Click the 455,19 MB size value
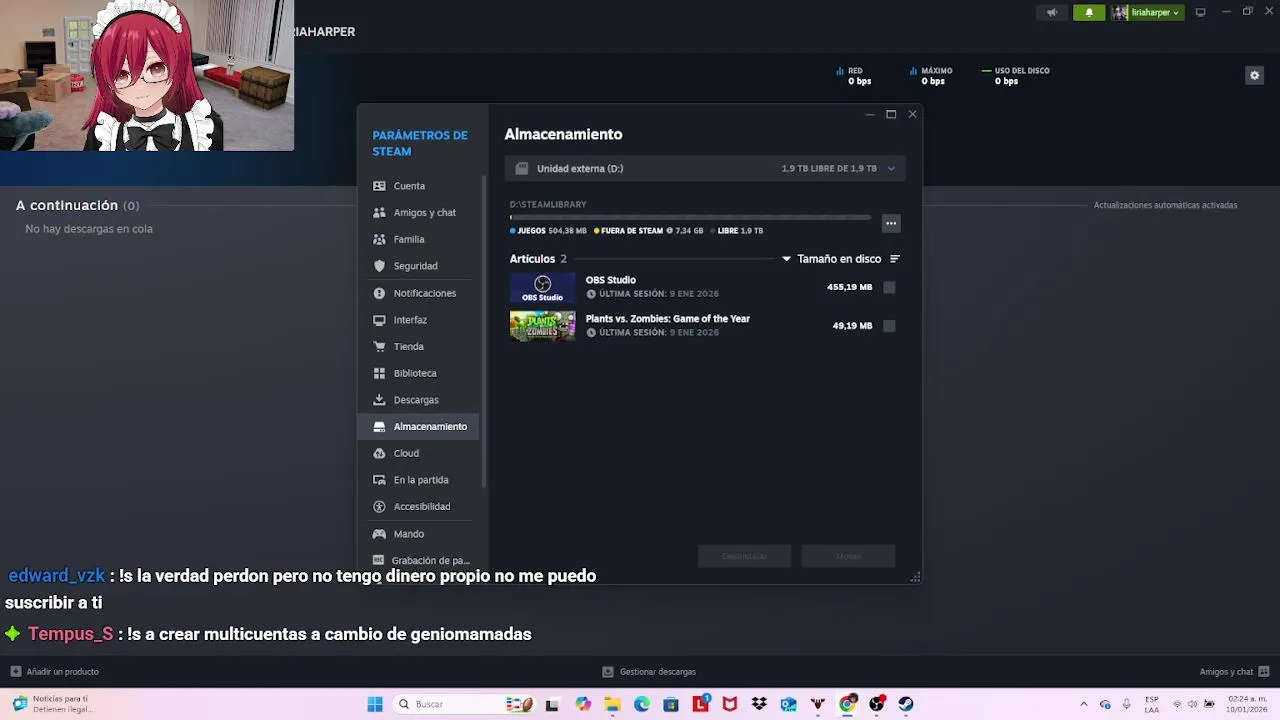The width and height of the screenshot is (1280, 720). [x=849, y=287]
